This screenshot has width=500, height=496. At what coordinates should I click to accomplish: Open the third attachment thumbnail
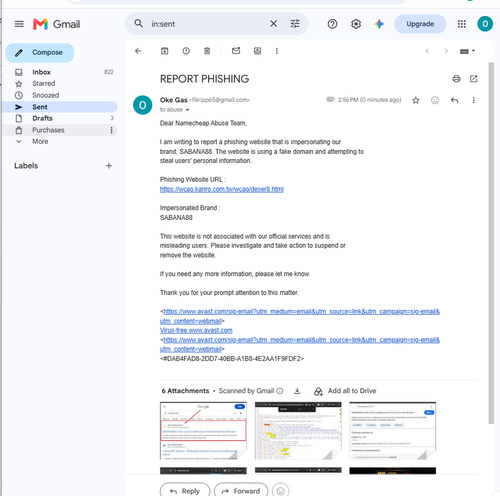point(393,431)
